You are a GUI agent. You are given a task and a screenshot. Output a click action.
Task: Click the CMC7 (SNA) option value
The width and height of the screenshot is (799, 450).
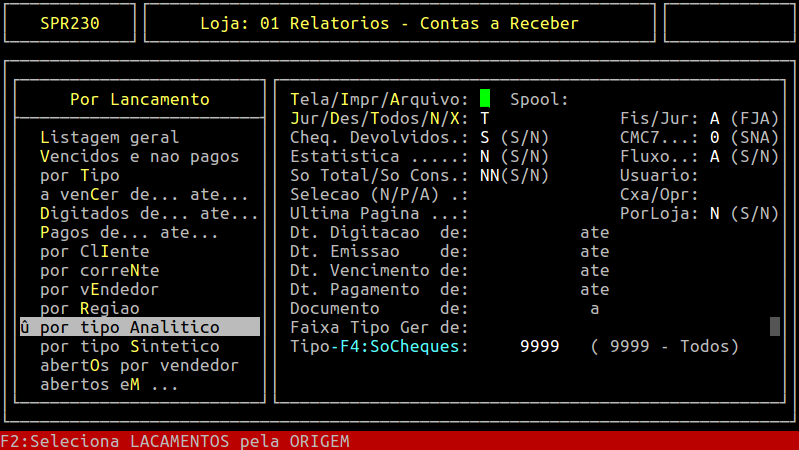[x=715, y=137]
